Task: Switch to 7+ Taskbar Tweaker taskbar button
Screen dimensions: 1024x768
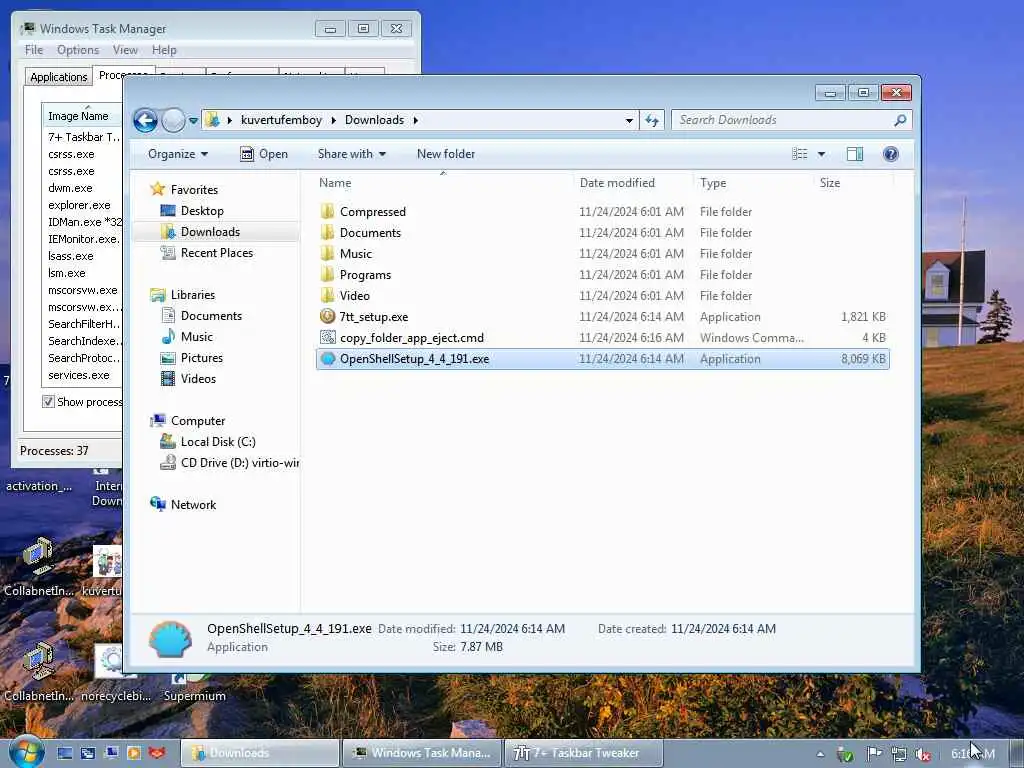Action: click(x=584, y=754)
